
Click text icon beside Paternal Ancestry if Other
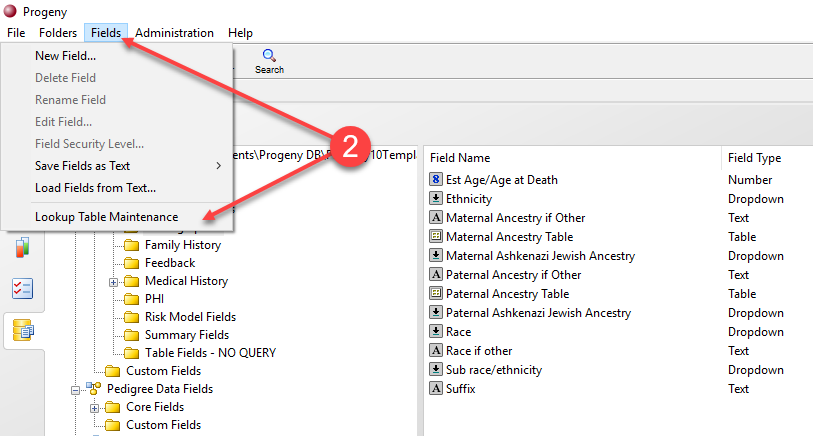tap(436, 274)
